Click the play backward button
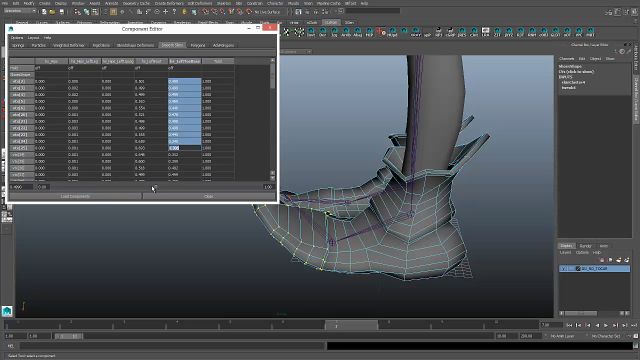Viewport: 640px width, 360px height. pyautogui.click(x=597, y=325)
